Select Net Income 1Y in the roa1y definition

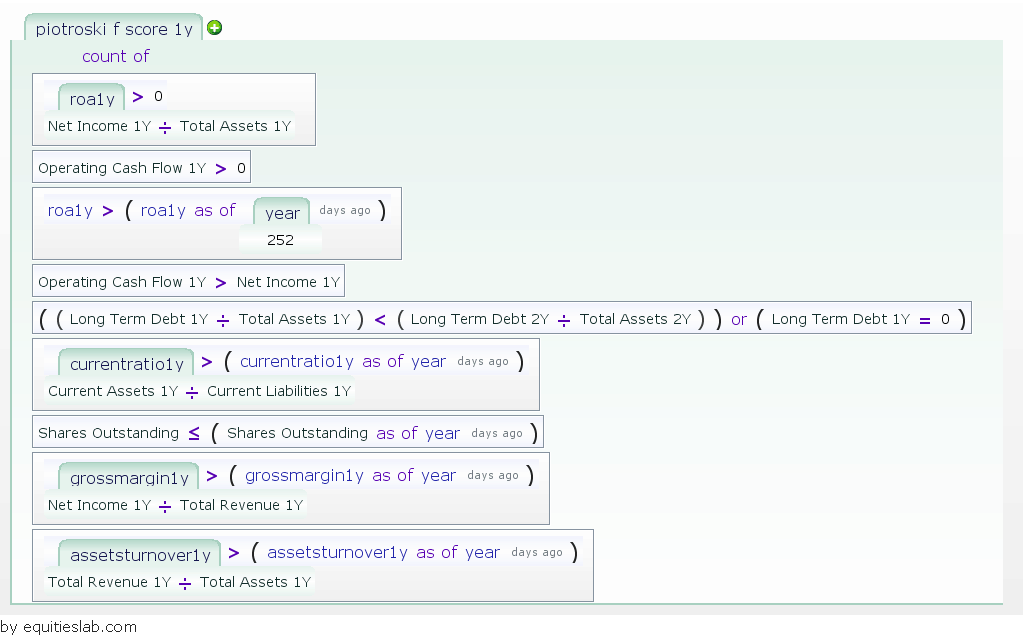click(x=99, y=126)
